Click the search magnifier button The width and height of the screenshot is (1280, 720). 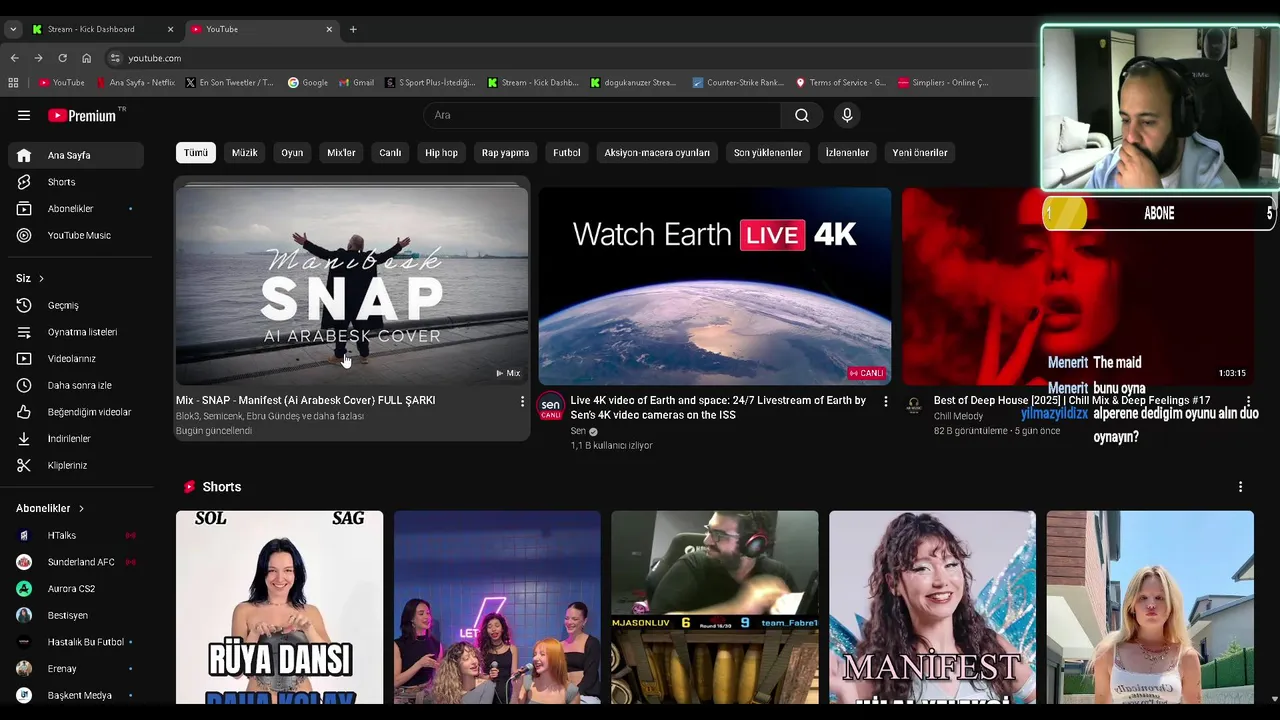coord(802,115)
